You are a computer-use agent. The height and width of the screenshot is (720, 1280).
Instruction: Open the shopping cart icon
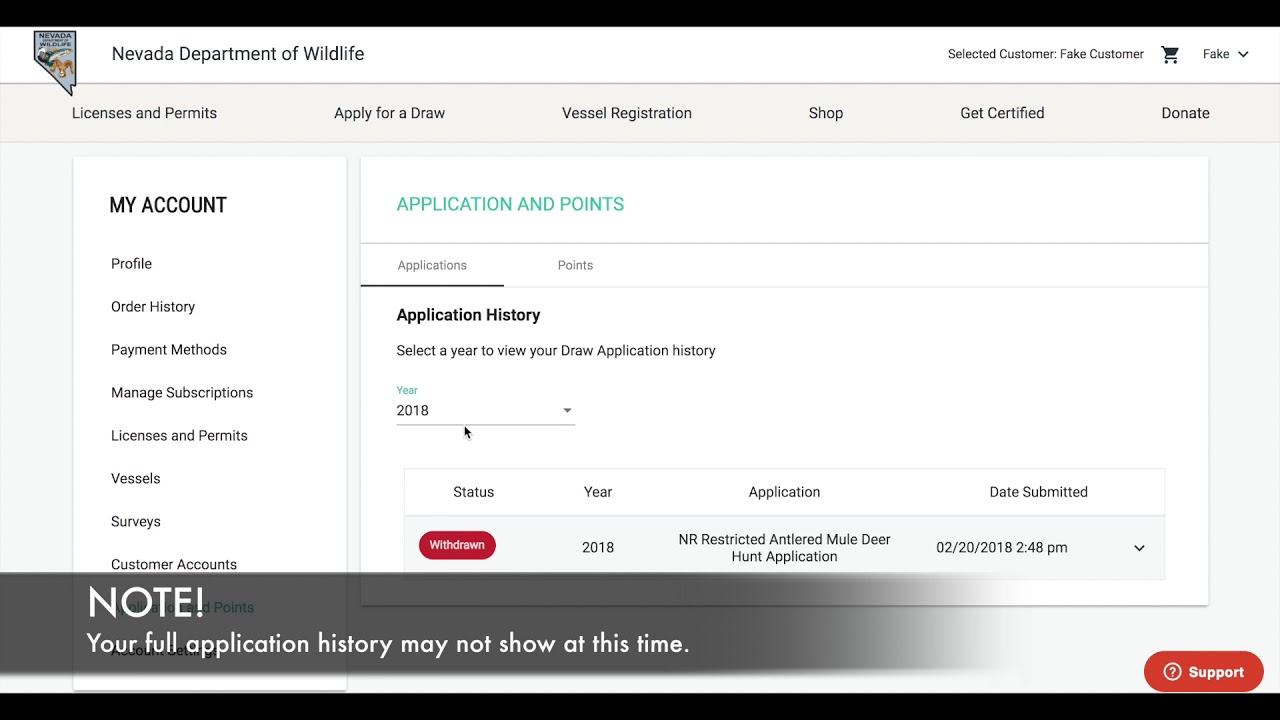coord(1170,55)
